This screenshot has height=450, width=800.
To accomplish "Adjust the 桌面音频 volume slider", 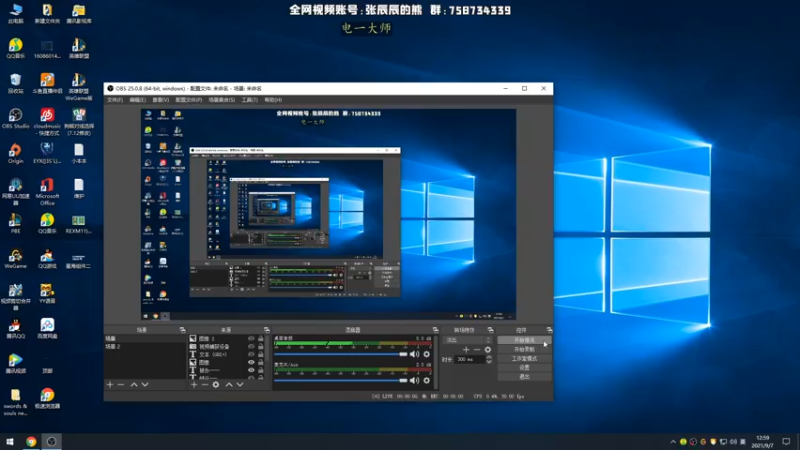I will (341, 354).
